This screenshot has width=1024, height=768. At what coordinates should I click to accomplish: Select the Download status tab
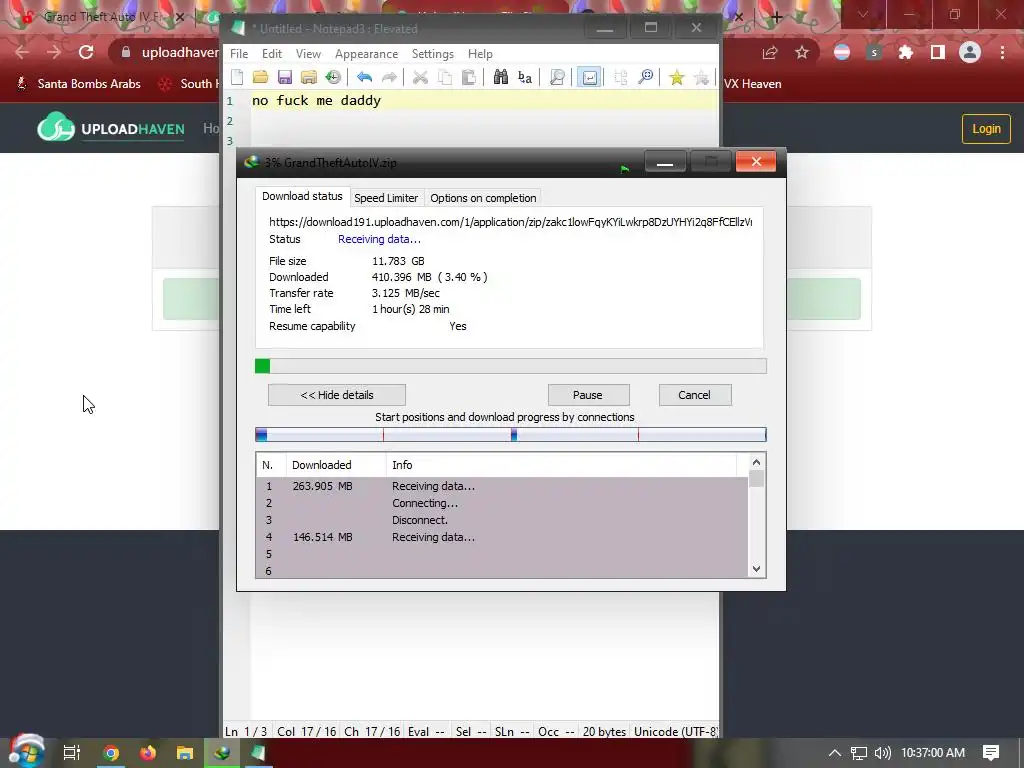302,196
